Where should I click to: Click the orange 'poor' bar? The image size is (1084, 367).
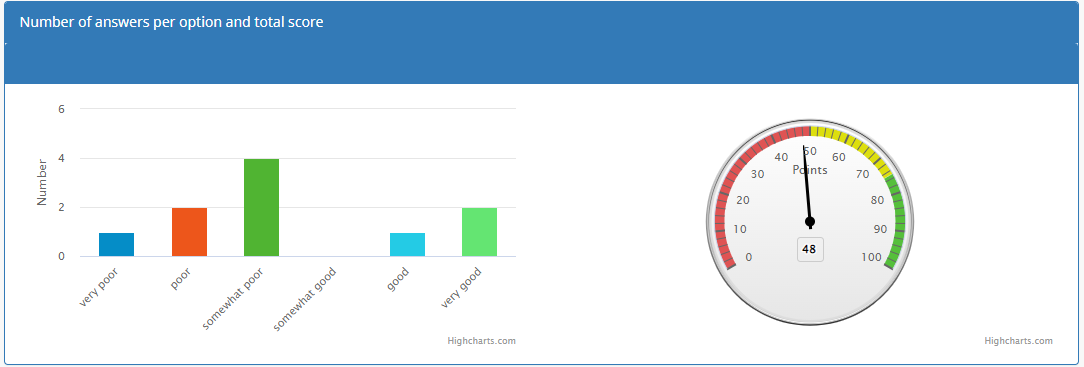189,232
